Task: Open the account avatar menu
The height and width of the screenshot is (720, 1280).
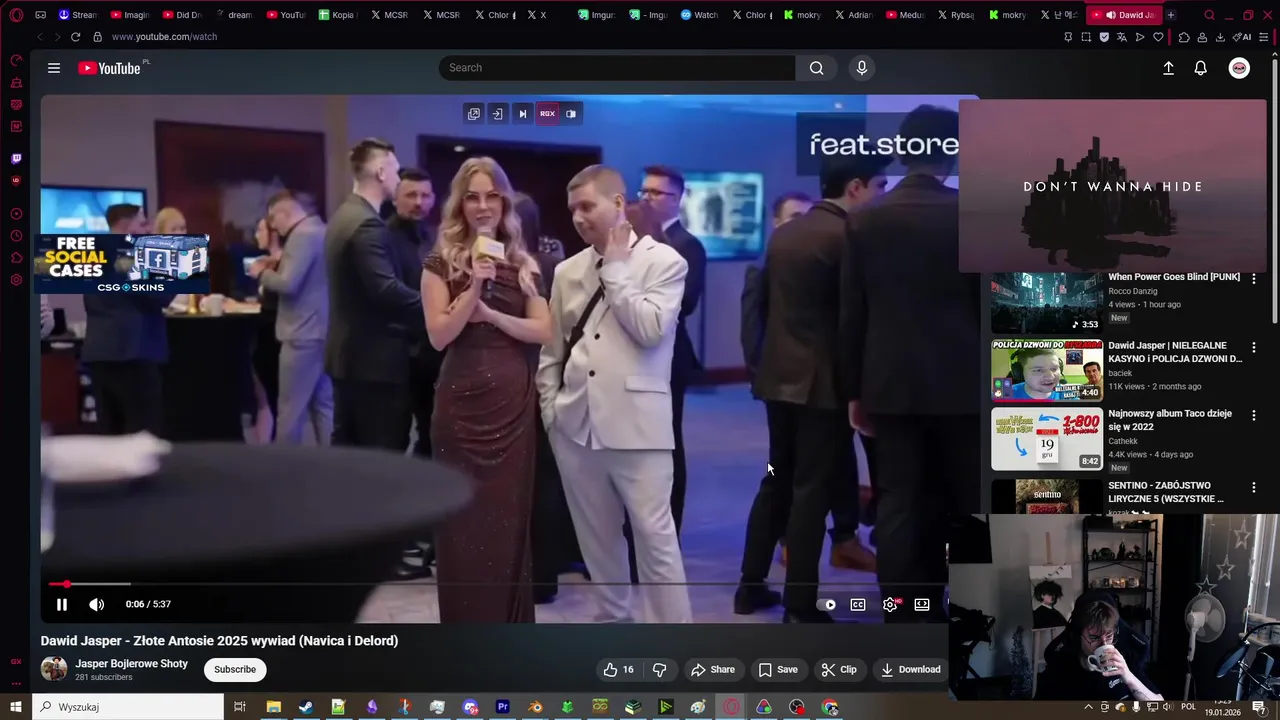Action: coord(1239,68)
